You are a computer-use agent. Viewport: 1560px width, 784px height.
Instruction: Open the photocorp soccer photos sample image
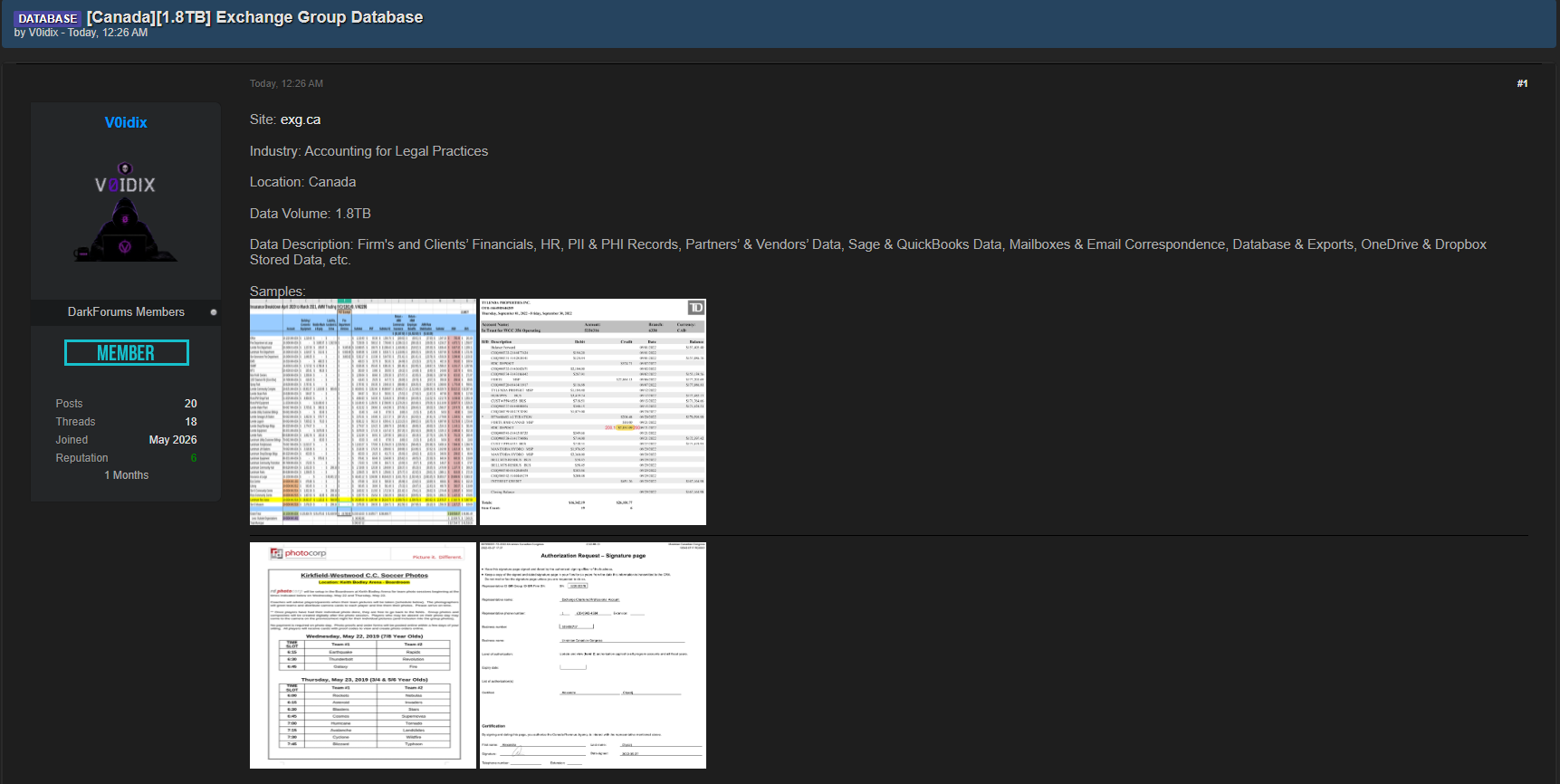coord(363,655)
